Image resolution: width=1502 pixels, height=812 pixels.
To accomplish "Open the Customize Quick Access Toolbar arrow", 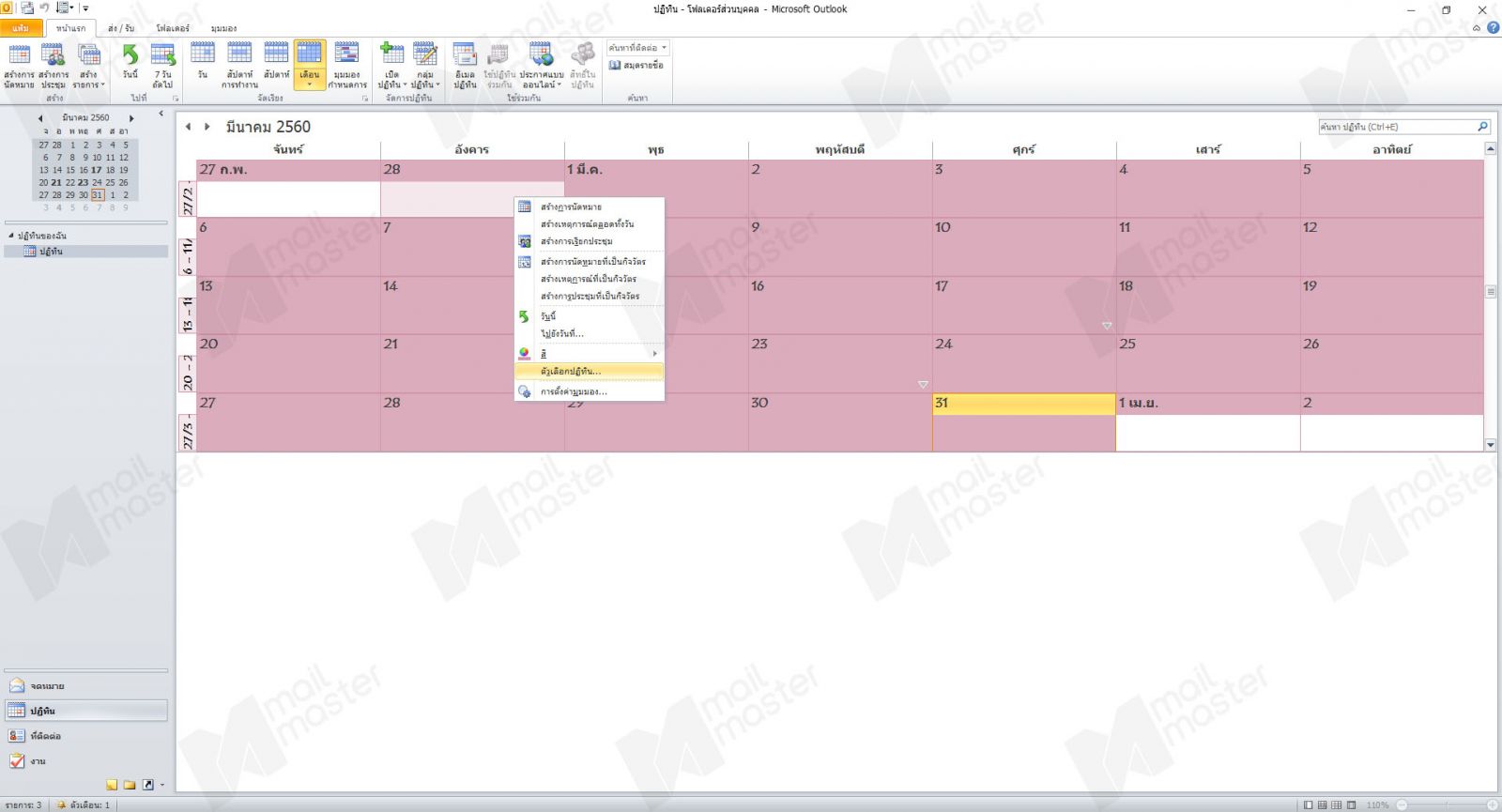I will tap(85, 8).
